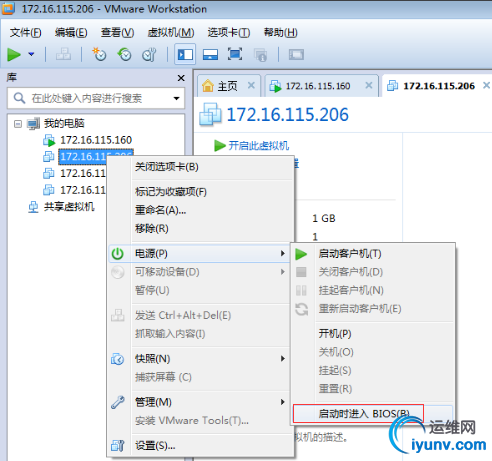Click the 172.16.115.206 VM title icon
This screenshot has width=492, height=461.
click(x=210, y=114)
